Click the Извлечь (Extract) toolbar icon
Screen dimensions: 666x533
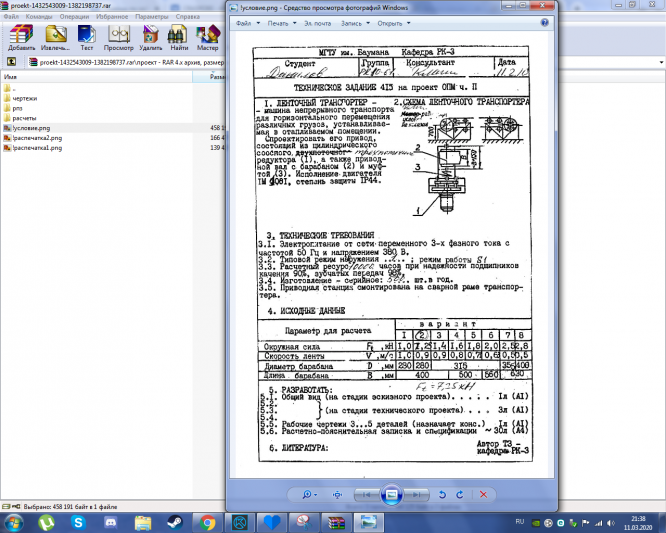click(x=55, y=38)
